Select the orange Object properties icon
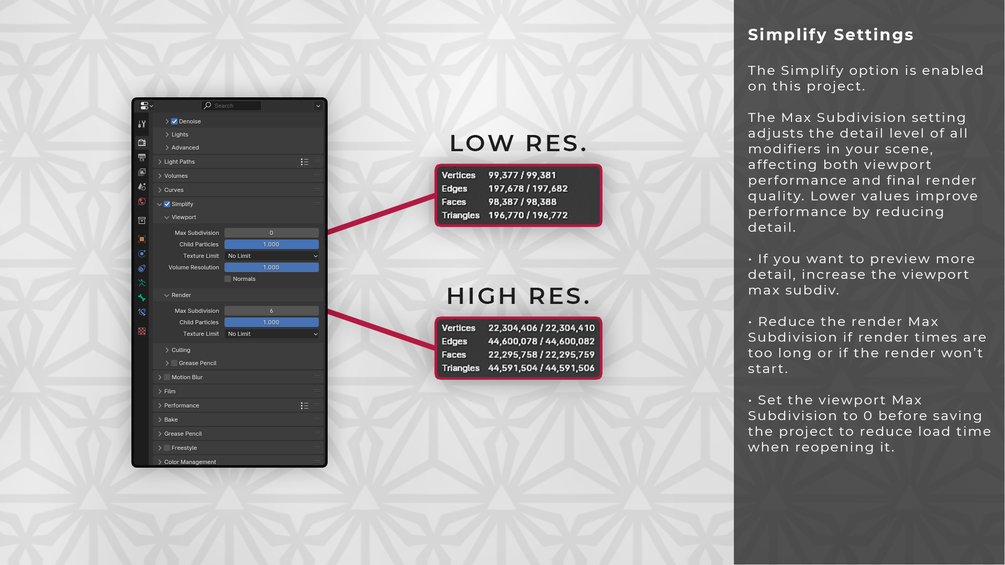Viewport: 1005px width, 565px height. (142, 239)
